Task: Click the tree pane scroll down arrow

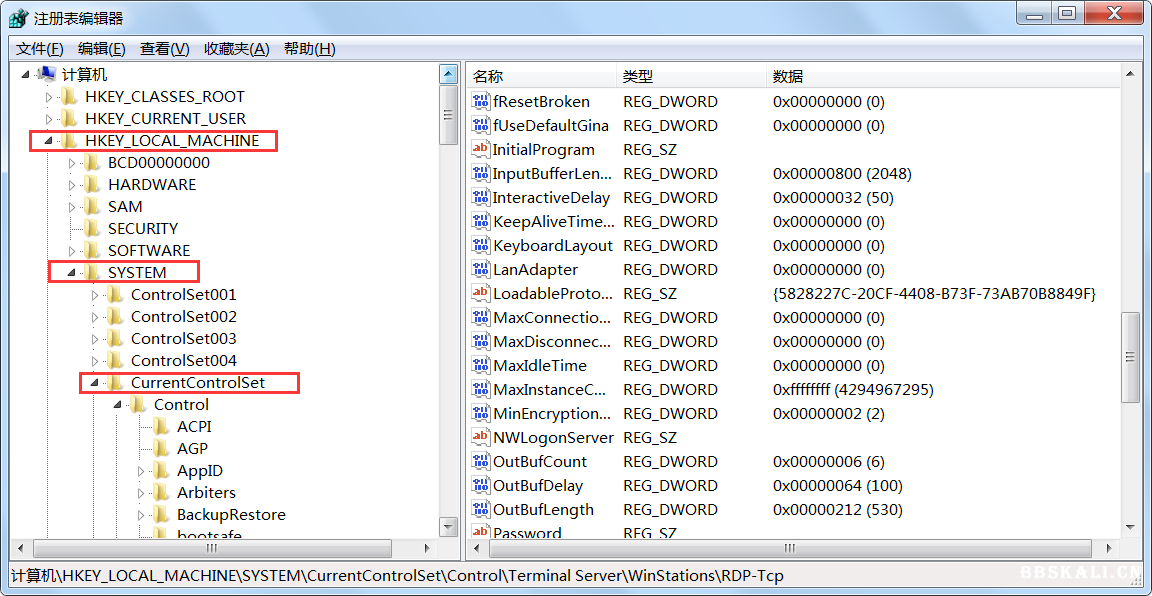Action: coord(449,527)
